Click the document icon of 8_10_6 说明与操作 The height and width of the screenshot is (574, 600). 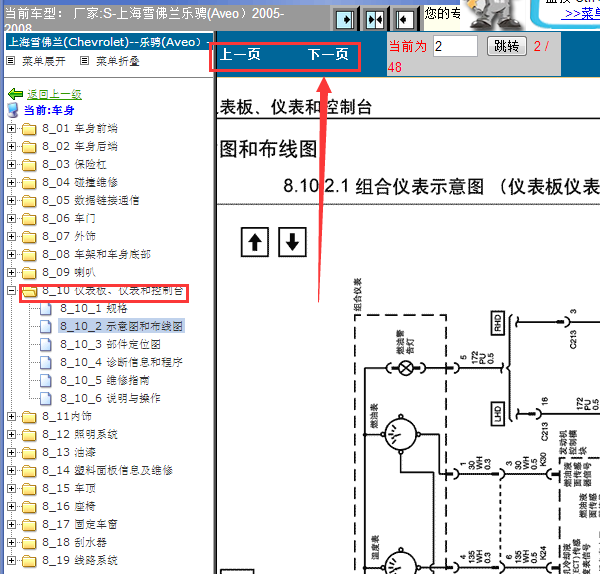coord(46,398)
